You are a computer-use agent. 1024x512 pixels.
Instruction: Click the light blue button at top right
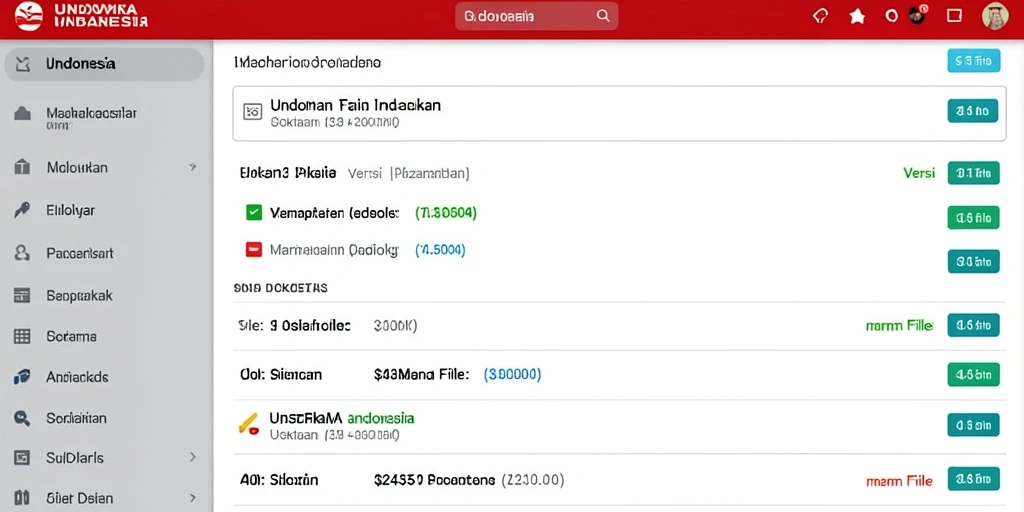(973, 61)
